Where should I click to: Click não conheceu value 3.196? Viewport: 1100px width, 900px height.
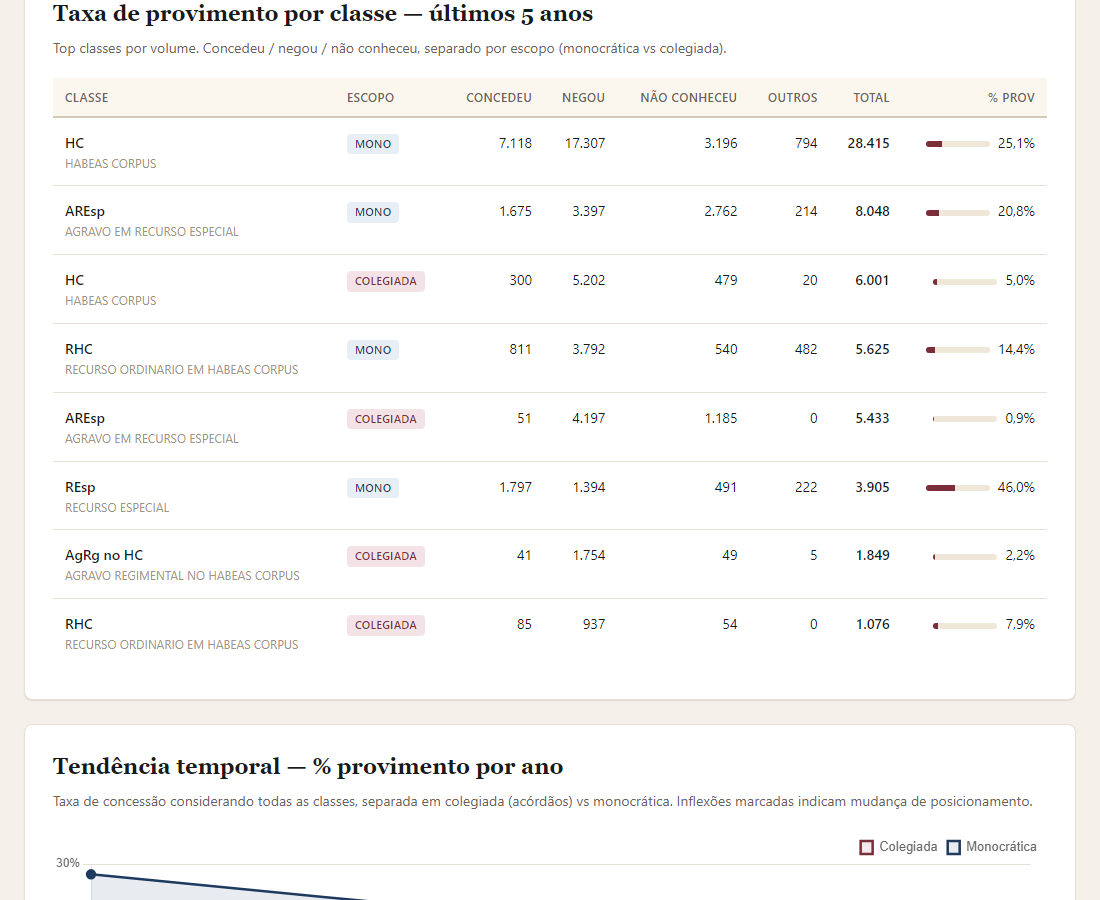point(720,143)
